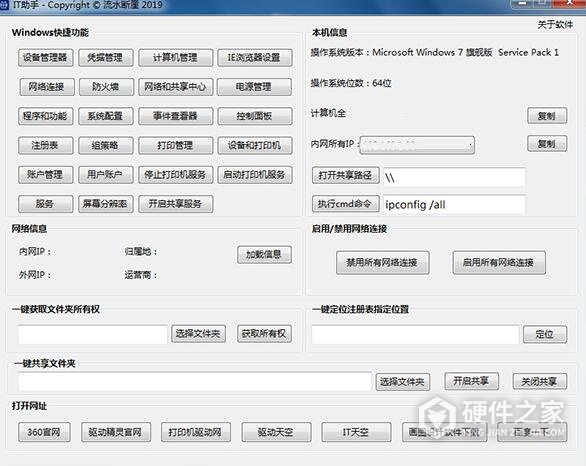Focus the share path field containing \\
Viewport: 586px width, 466px height.
pos(454,177)
